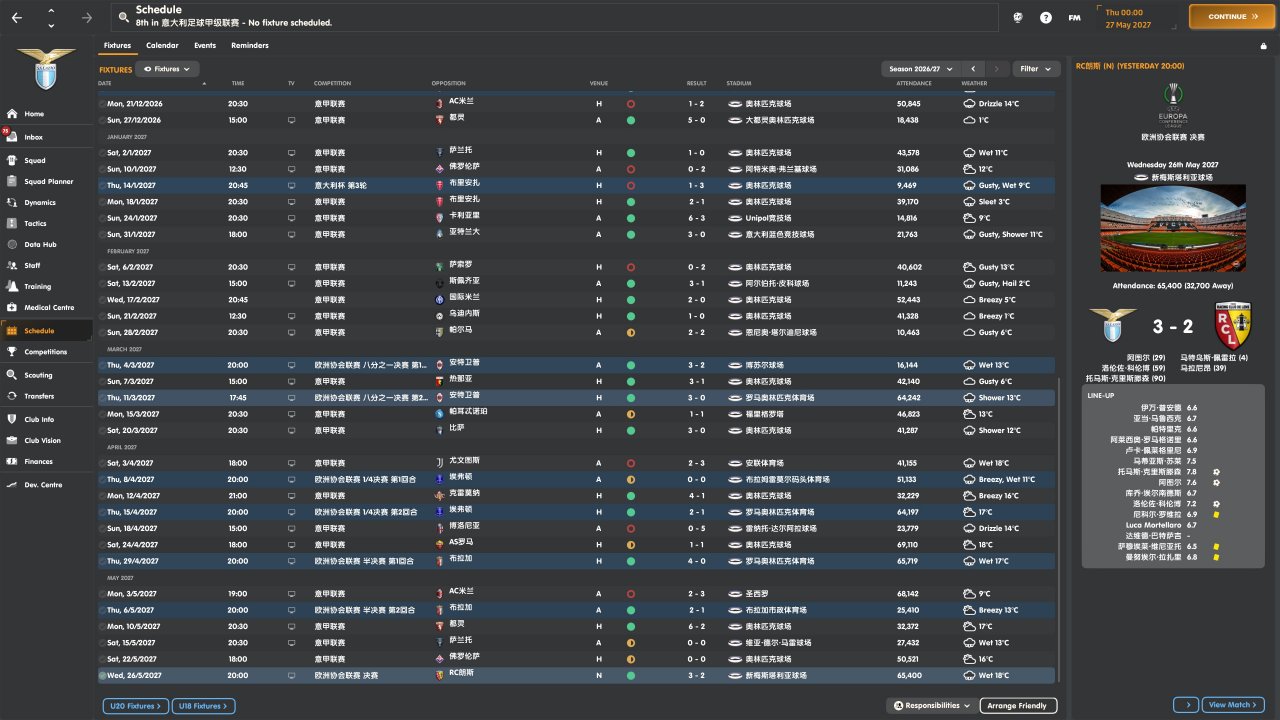Go to Tactics in the sidebar
Image resolution: width=1280 pixels, height=720 pixels.
point(35,223)
